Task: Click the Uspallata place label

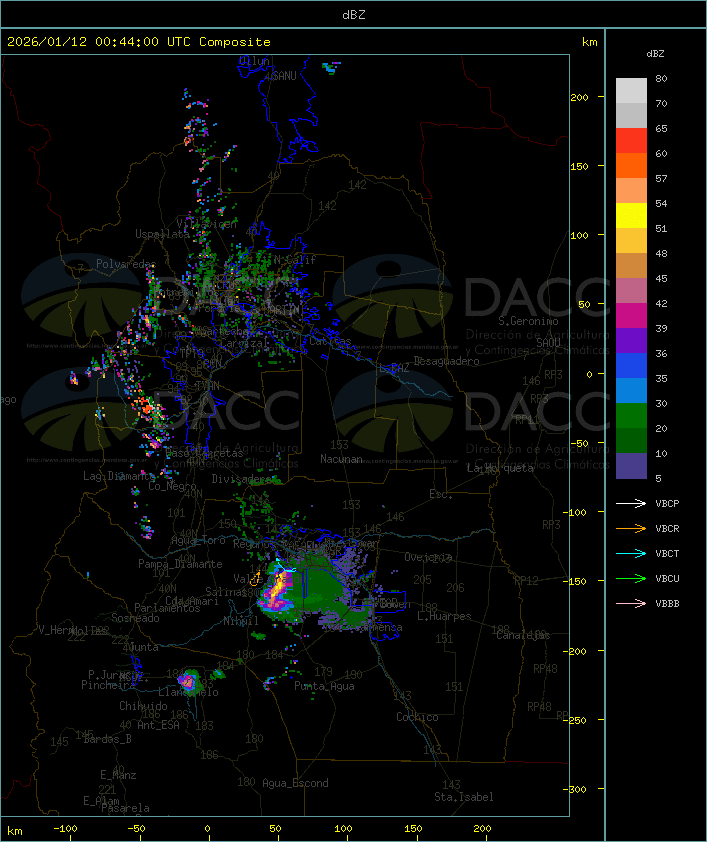Action: tap(162, 235)
